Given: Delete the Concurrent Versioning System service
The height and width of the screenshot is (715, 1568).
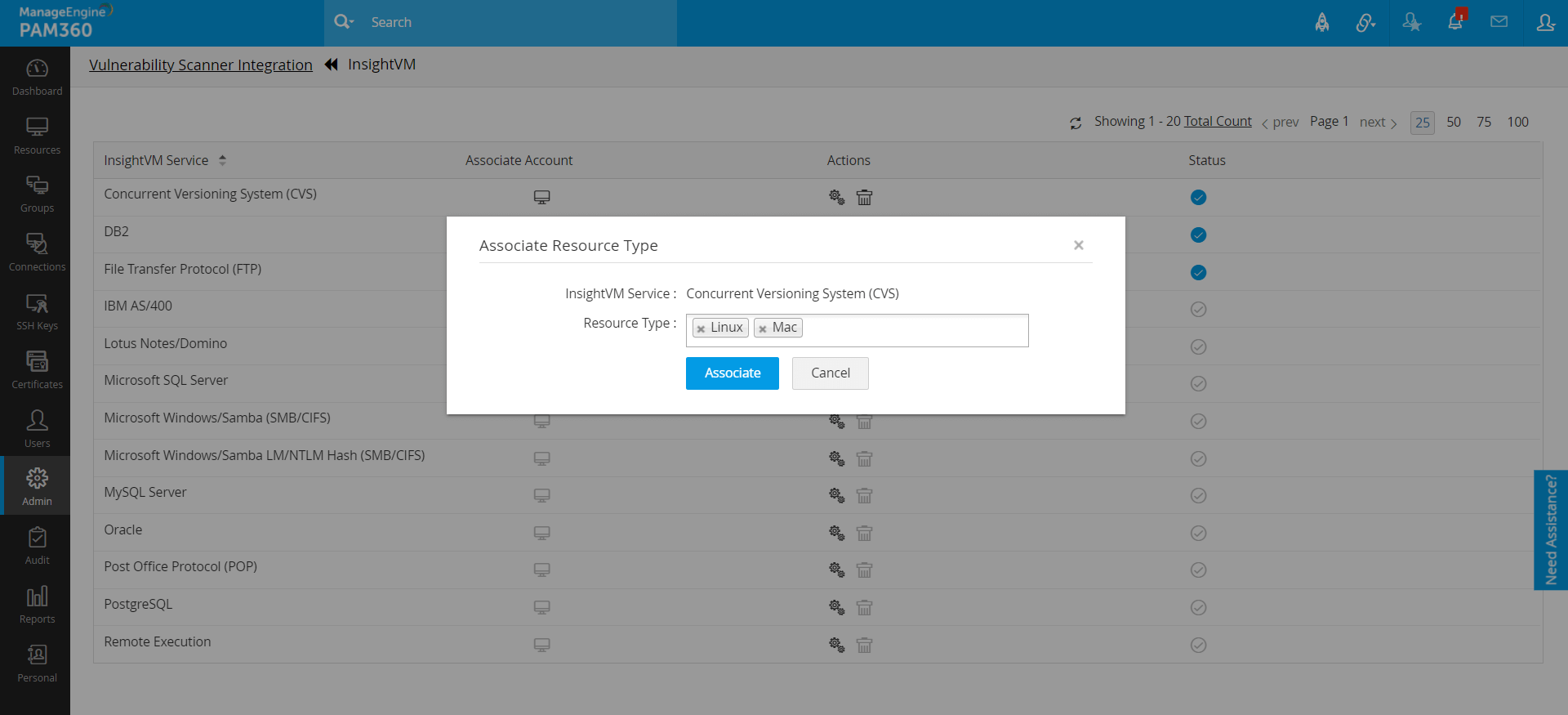Looking at the screenshot, I should pyautogui.click(x=864, y=198).
